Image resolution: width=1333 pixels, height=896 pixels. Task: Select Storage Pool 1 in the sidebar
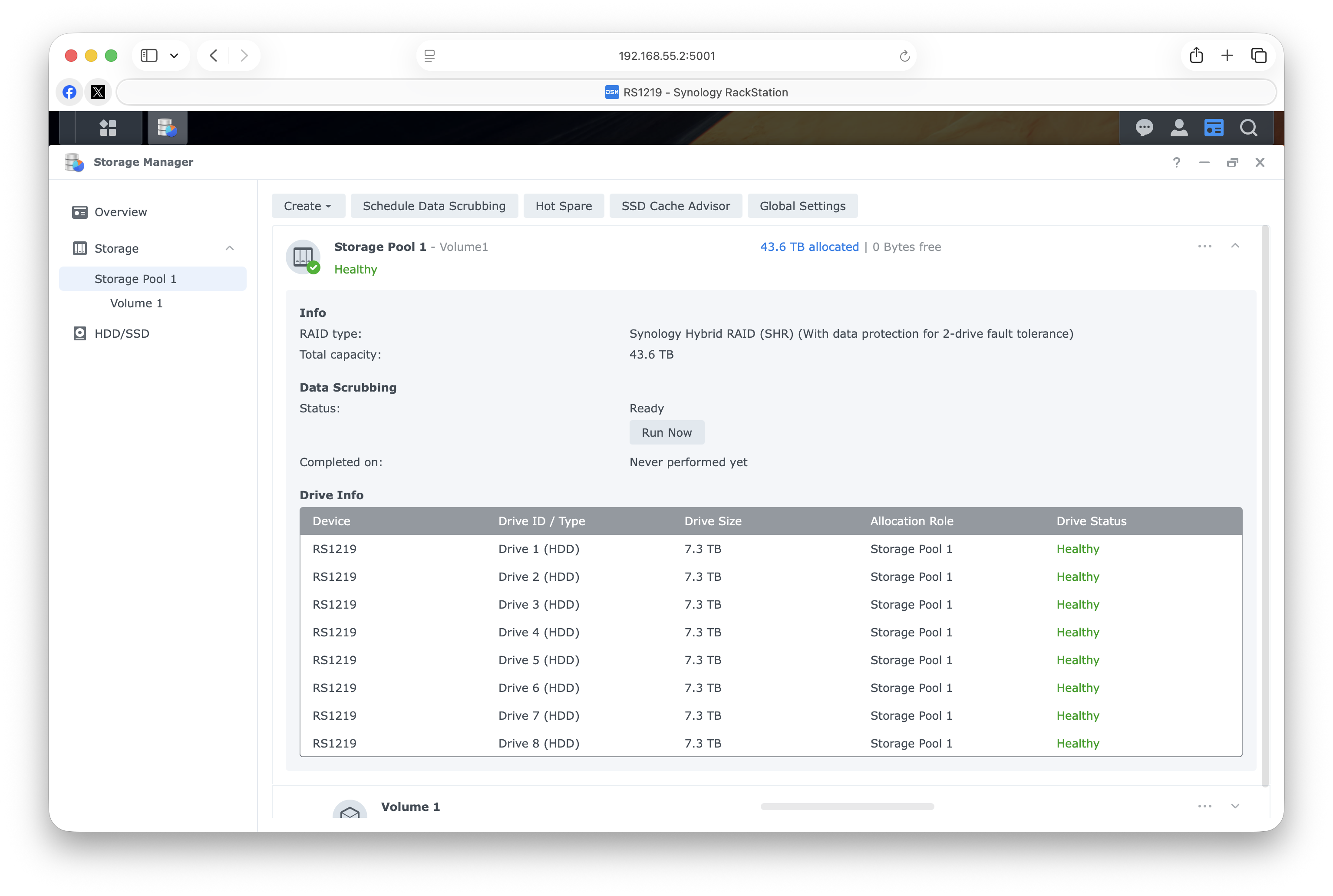click(x=152, y=279)
